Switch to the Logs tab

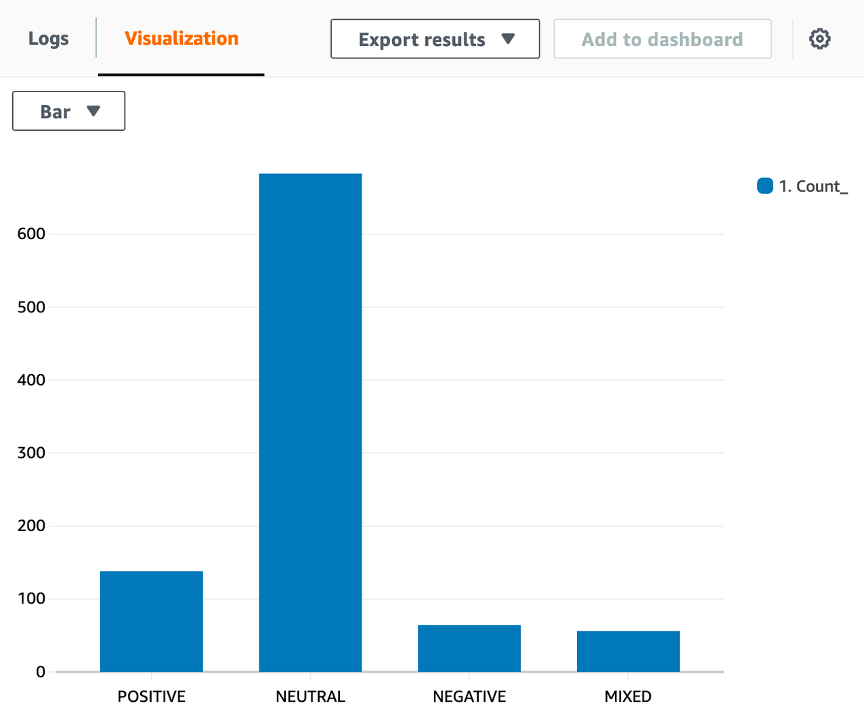[x=48, y=38]
